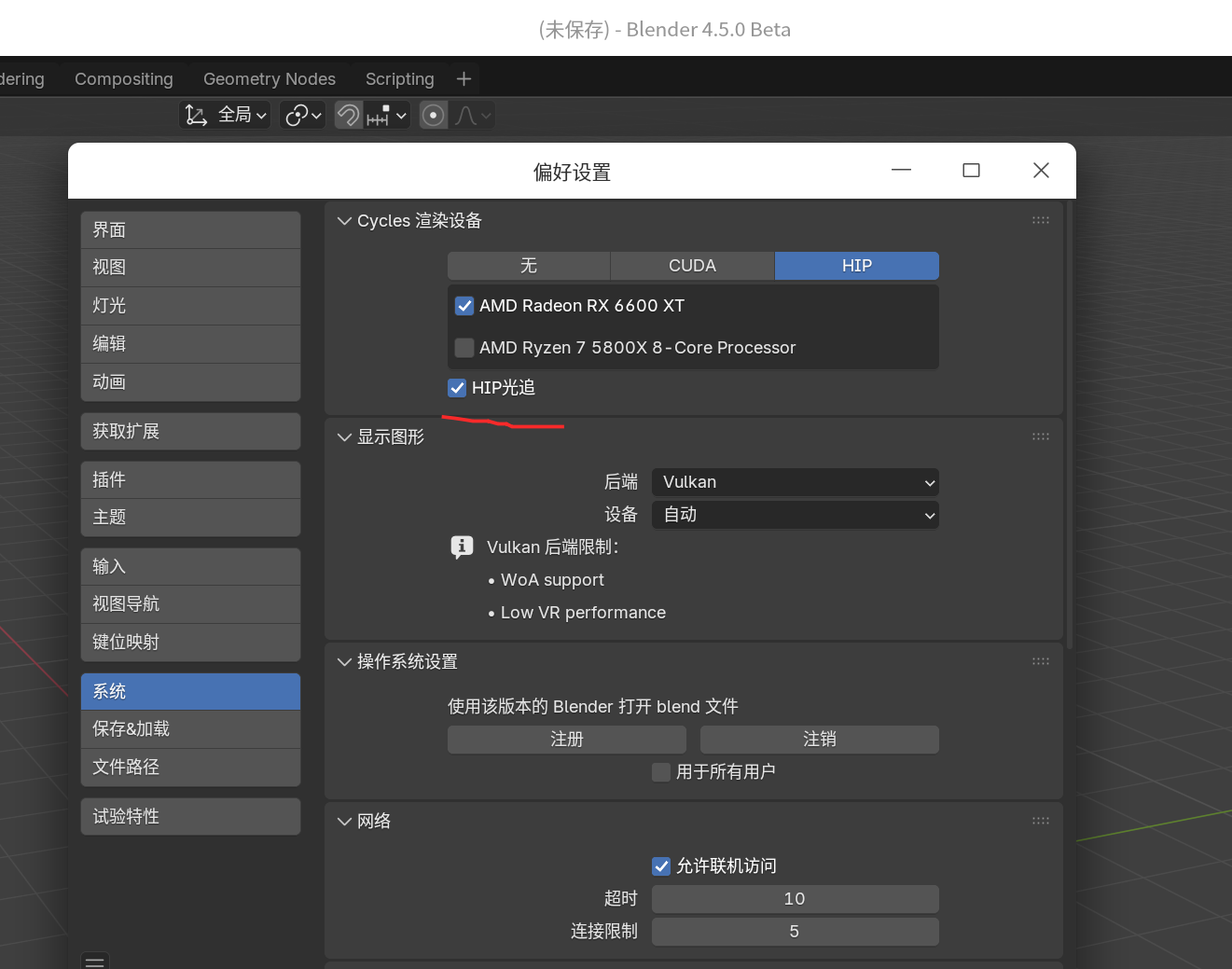
Task: Open the preferences hamburger menu icon
Action: (x=95, y=961)
